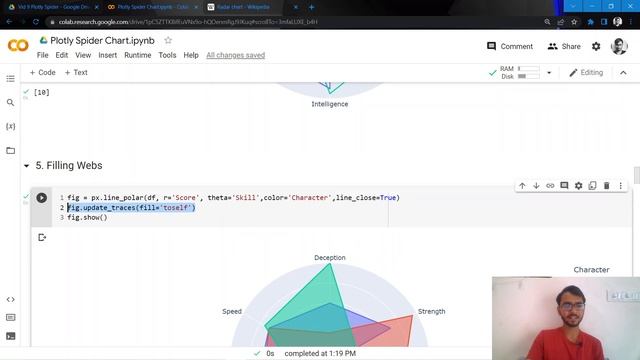
Task: Open the cell editor settings gear
Action: click(x=578, y=186)
